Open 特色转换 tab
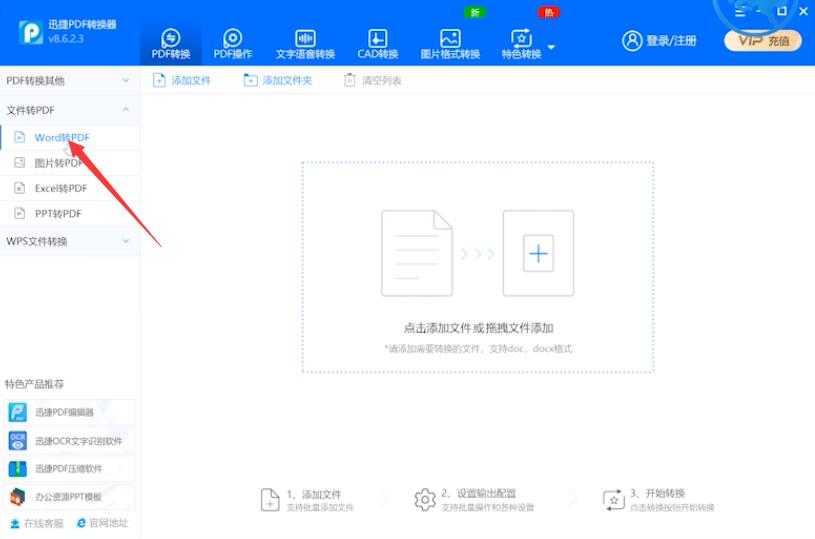The width and height of the screenshot is (815, 539). 521,44
